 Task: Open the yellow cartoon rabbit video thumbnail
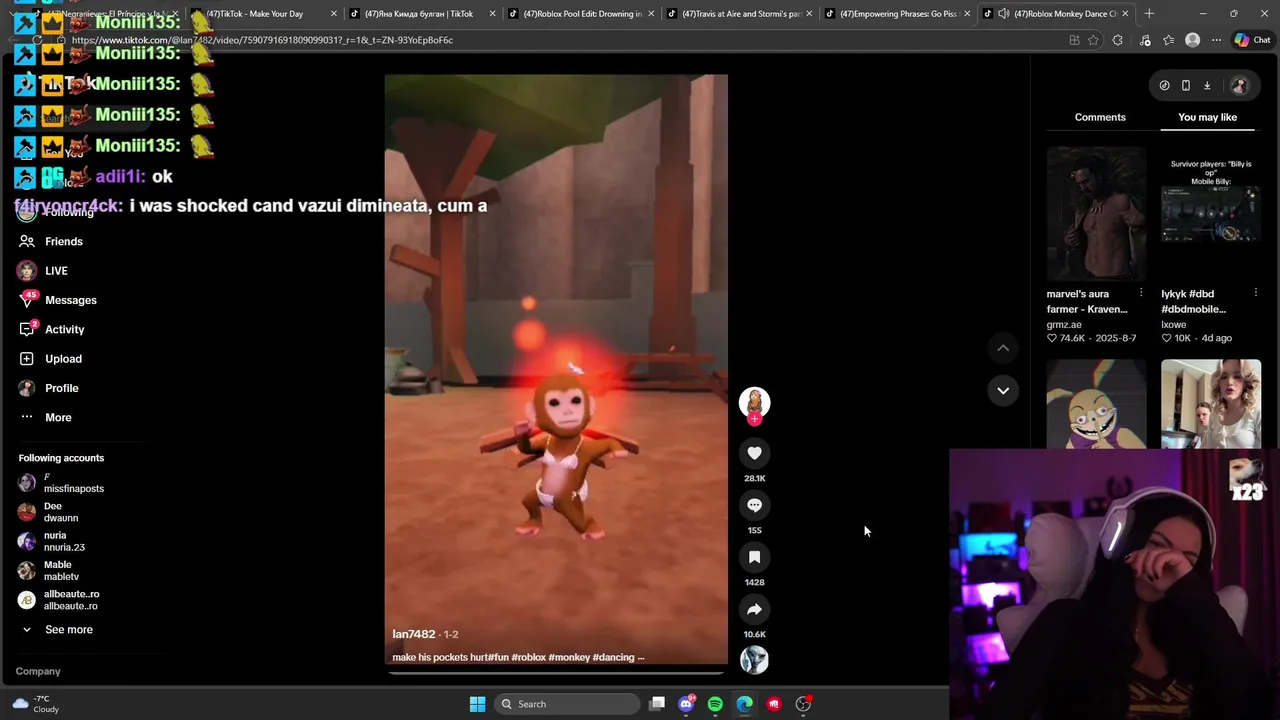[1096, 404]
